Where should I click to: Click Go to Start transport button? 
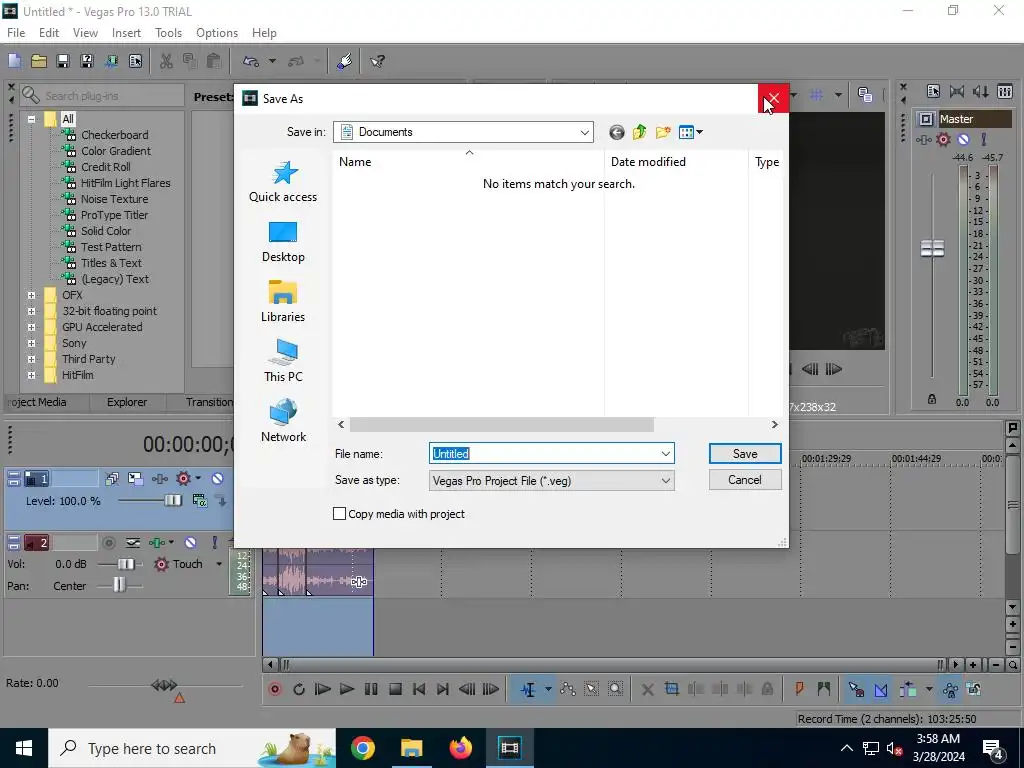419,690
